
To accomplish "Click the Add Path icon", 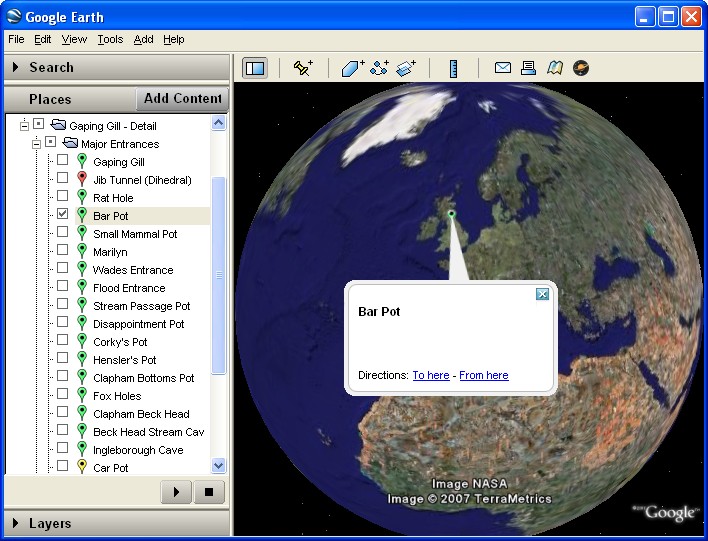I will click(379, 68).
